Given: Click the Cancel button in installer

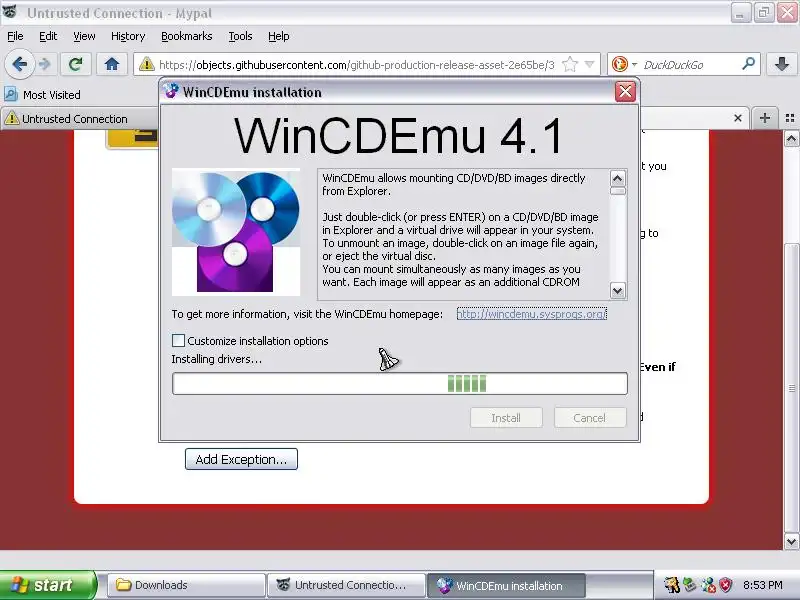Looking at the screenshot, I should [589, 418].
